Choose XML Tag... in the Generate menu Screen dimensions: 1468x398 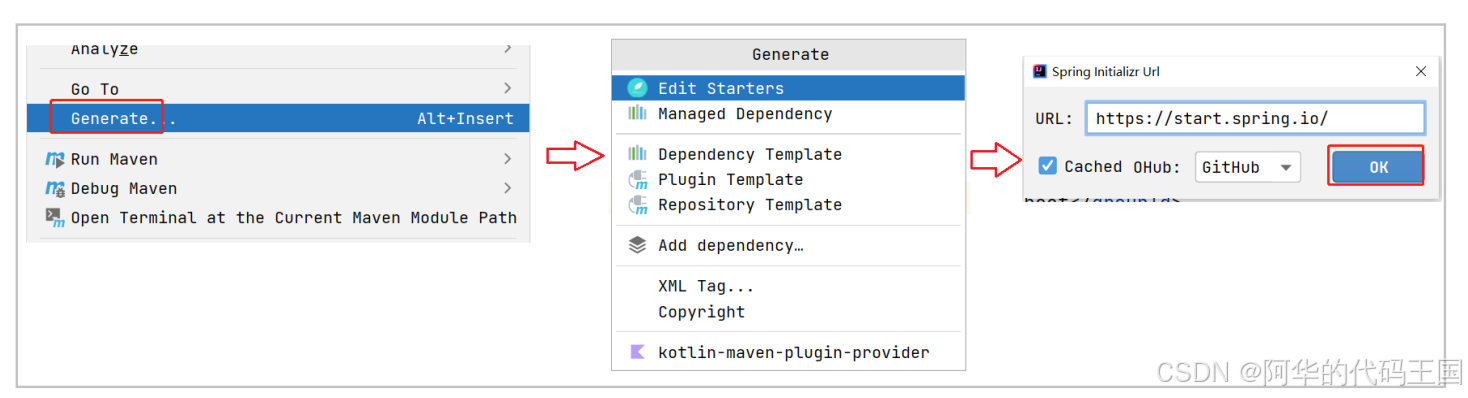[706, 286]
